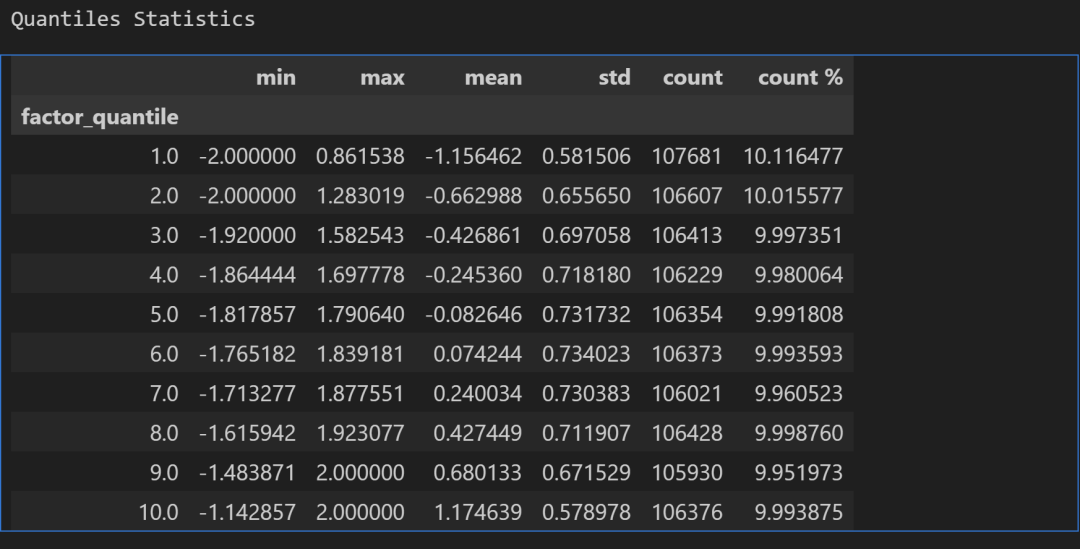
Task: Select quantile row label 1.0
Action: pyautogui.click(x=164, y=156)
